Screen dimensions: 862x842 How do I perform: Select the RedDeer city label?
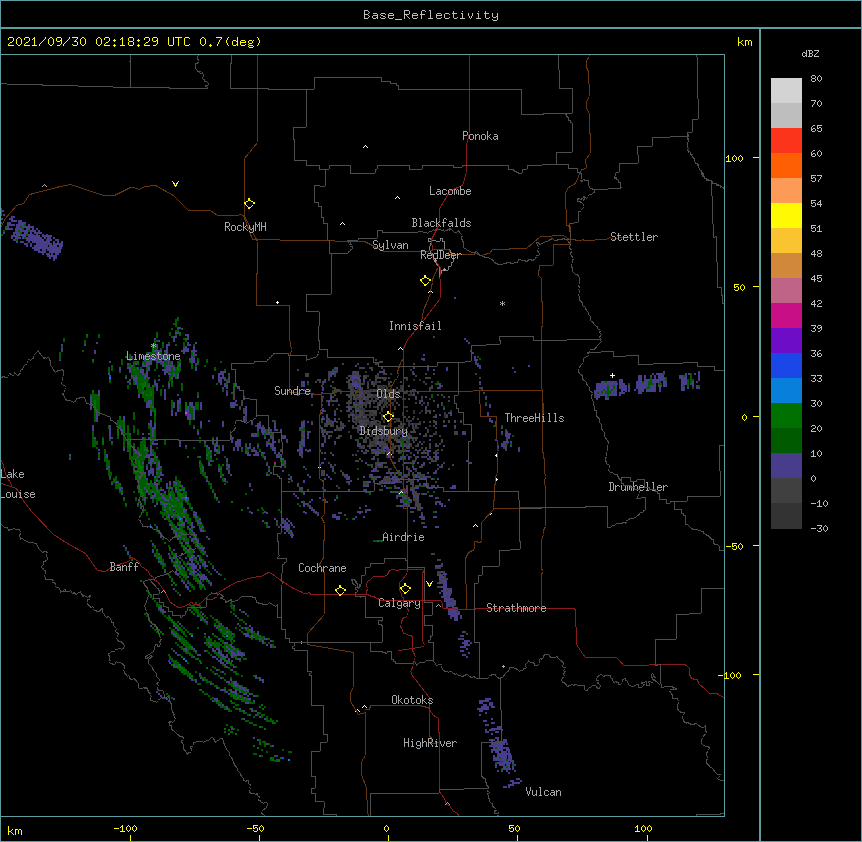(x=440, y=255)
